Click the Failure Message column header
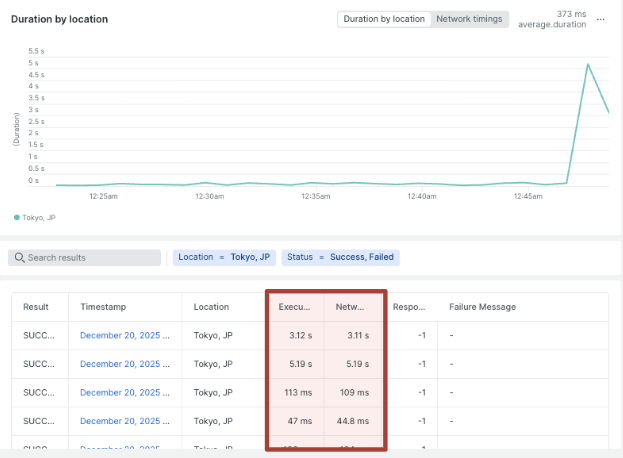The width and height of the screenshot is (623, 458). [482, 307]
